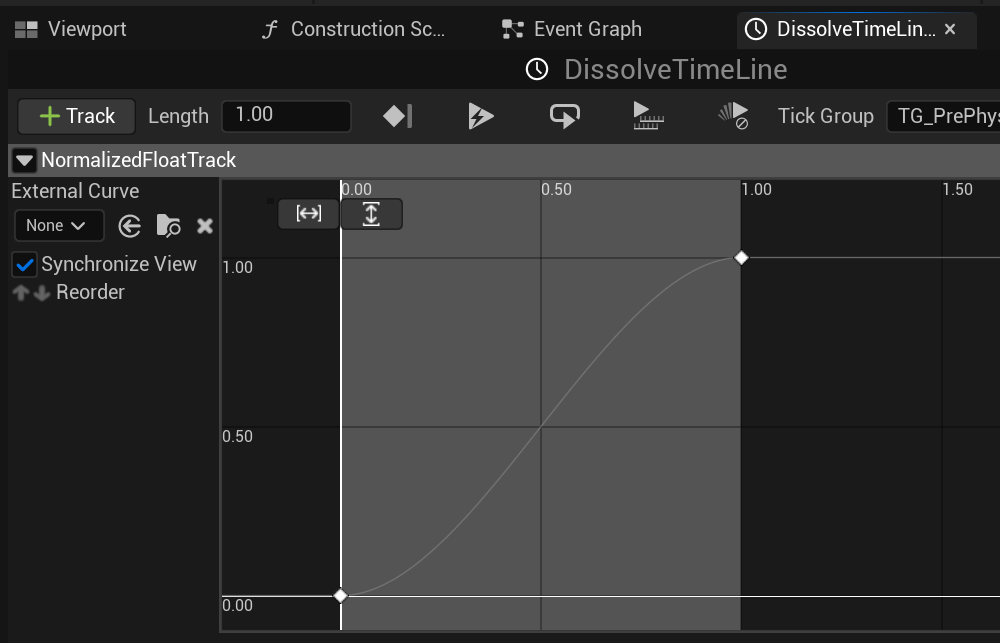Click the Length input field
The image size is (1000, 643).
point(285,116)
